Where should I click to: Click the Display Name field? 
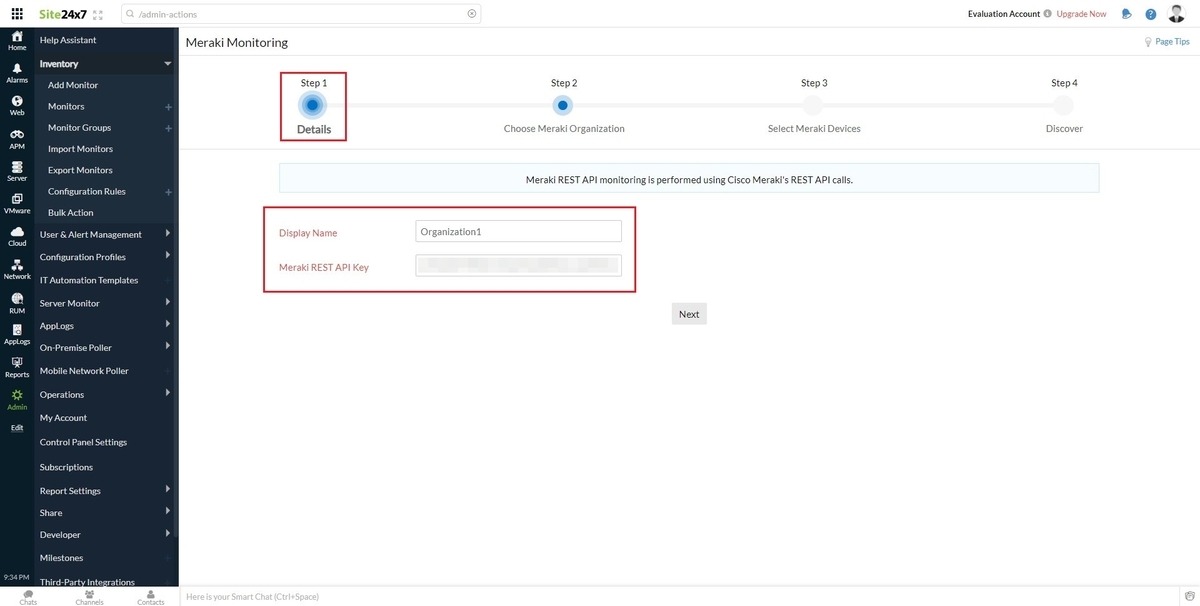[x=518, y=231]
